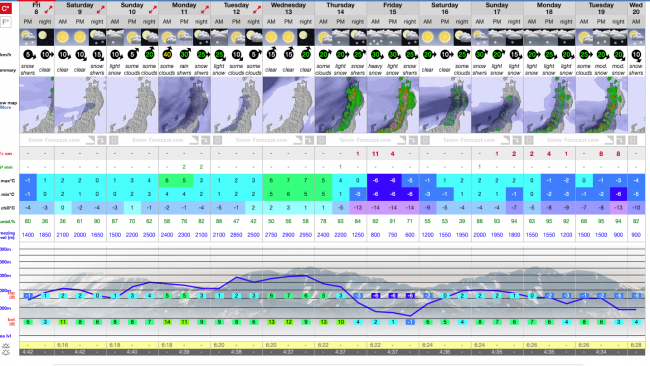Viewport: 650px width, 366px height.
Task: Open the More link under snow map
Action: click(6, 107)
